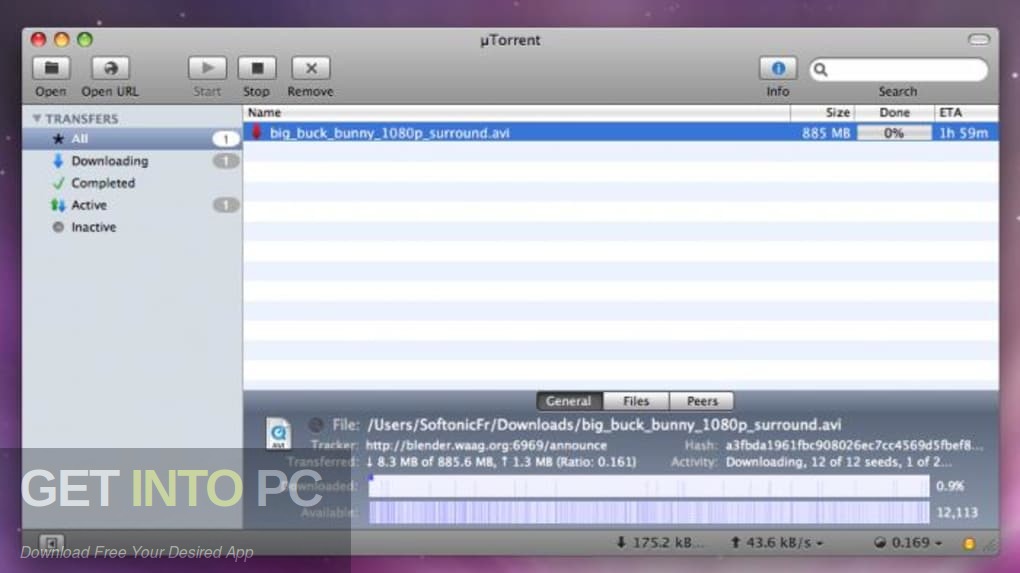Click the blue Downloading arrow icon
The image size is (1020, 573).
[x=59, y=161]
